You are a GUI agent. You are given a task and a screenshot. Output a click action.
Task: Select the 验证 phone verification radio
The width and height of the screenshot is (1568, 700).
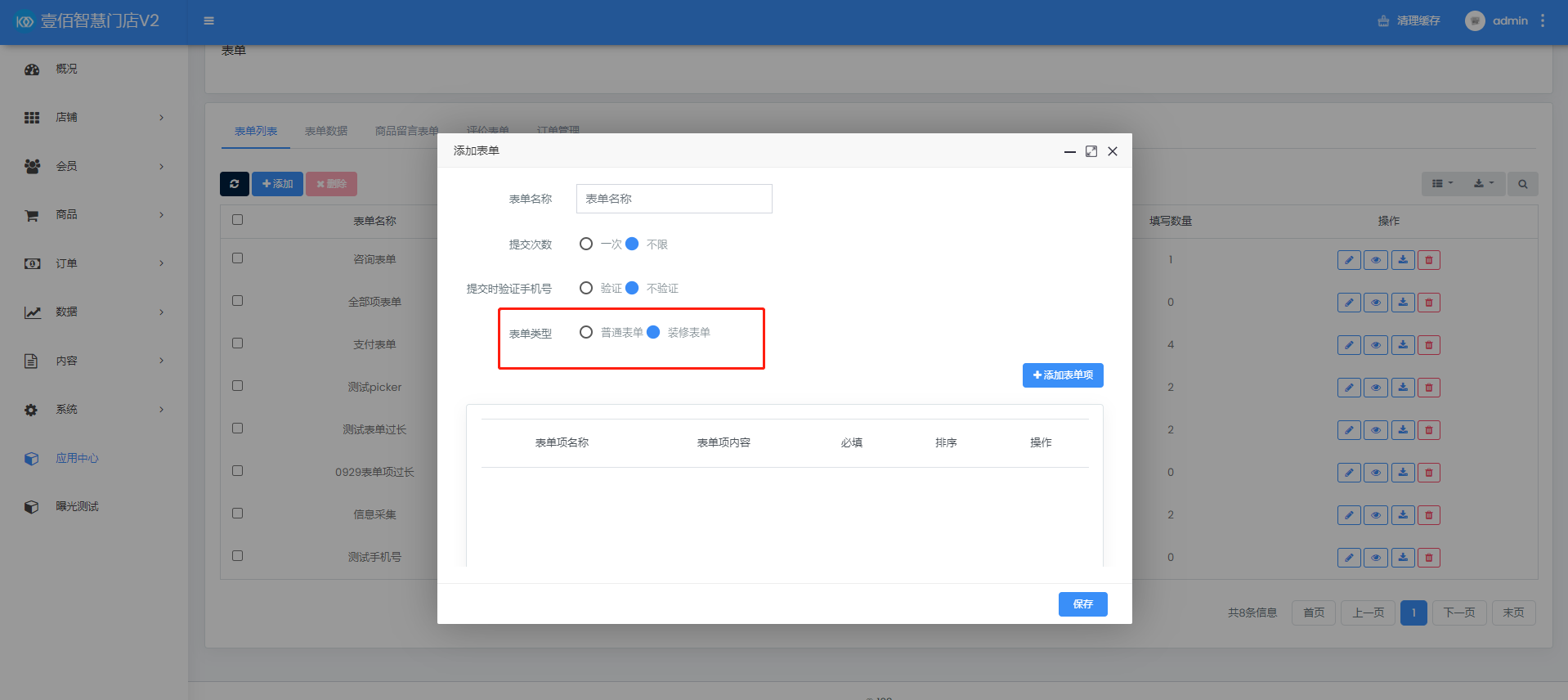586,288
